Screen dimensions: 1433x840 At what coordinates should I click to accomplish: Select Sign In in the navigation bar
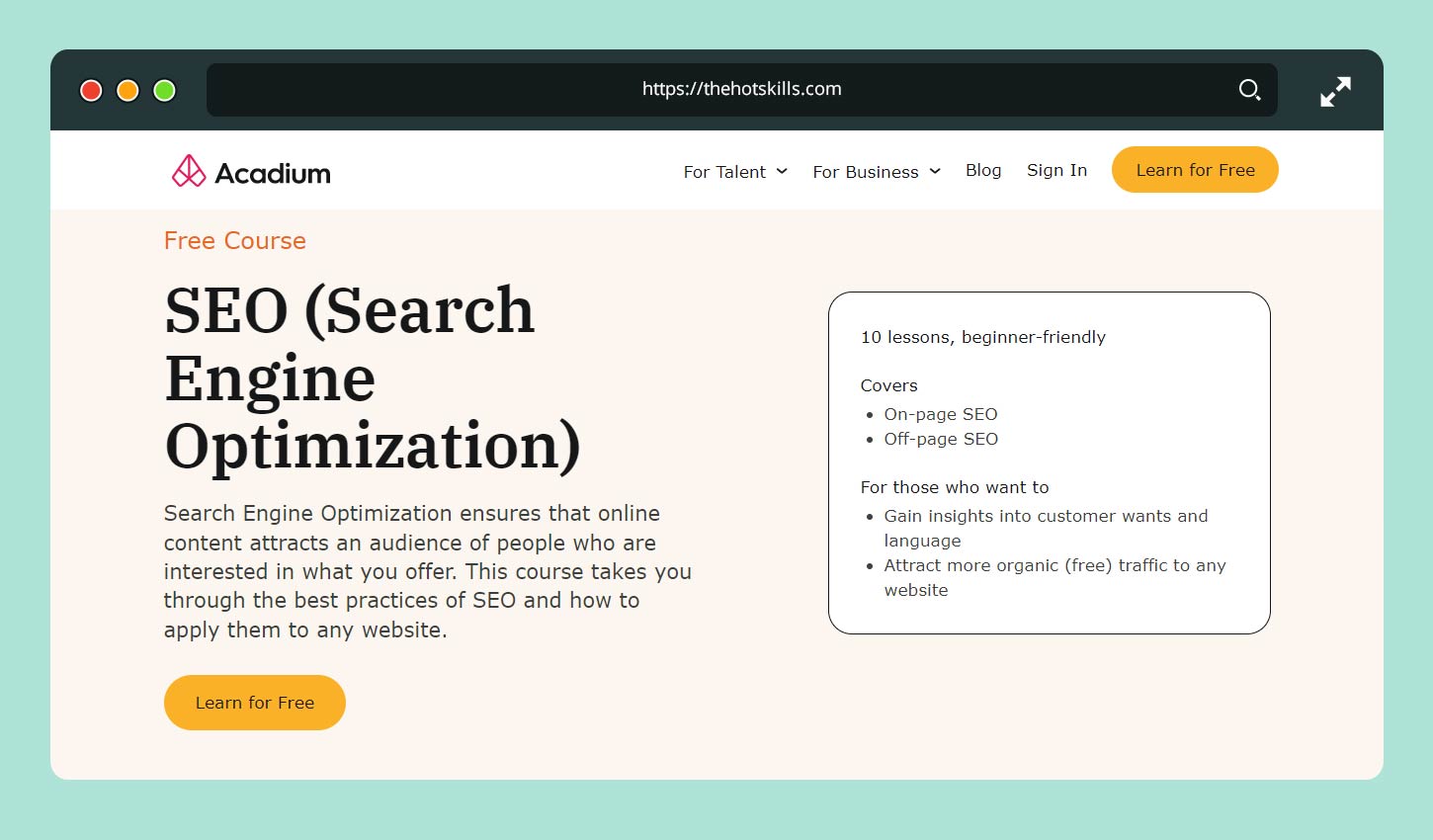1056,170
